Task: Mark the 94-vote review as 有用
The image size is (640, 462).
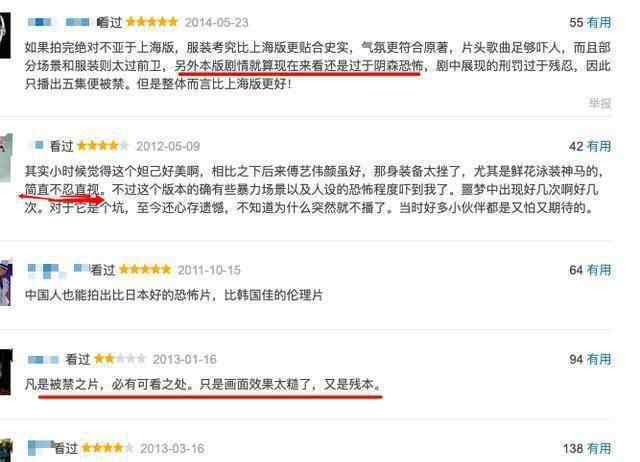Action: (599, 359)
